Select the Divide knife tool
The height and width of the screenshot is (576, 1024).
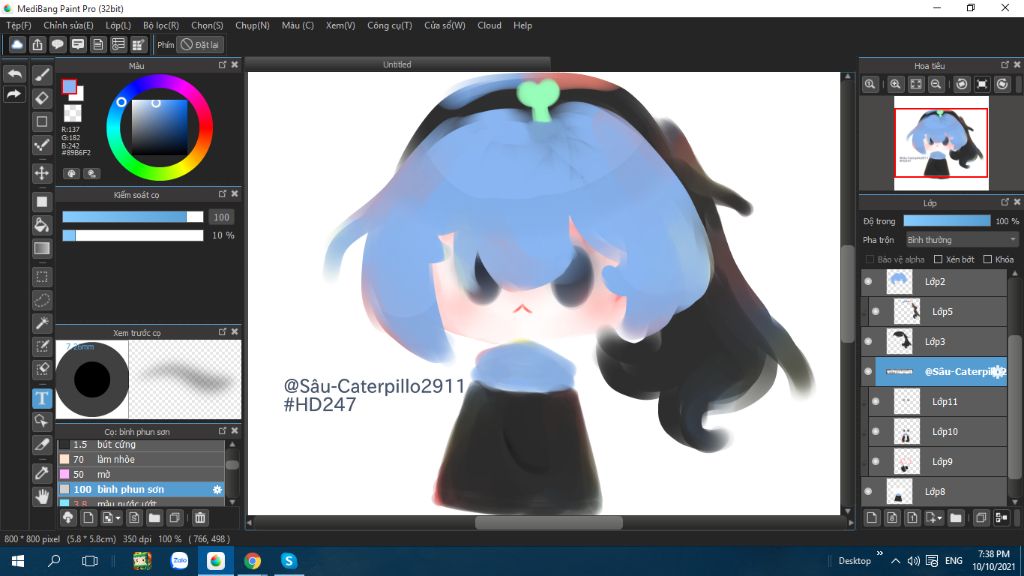42,445
